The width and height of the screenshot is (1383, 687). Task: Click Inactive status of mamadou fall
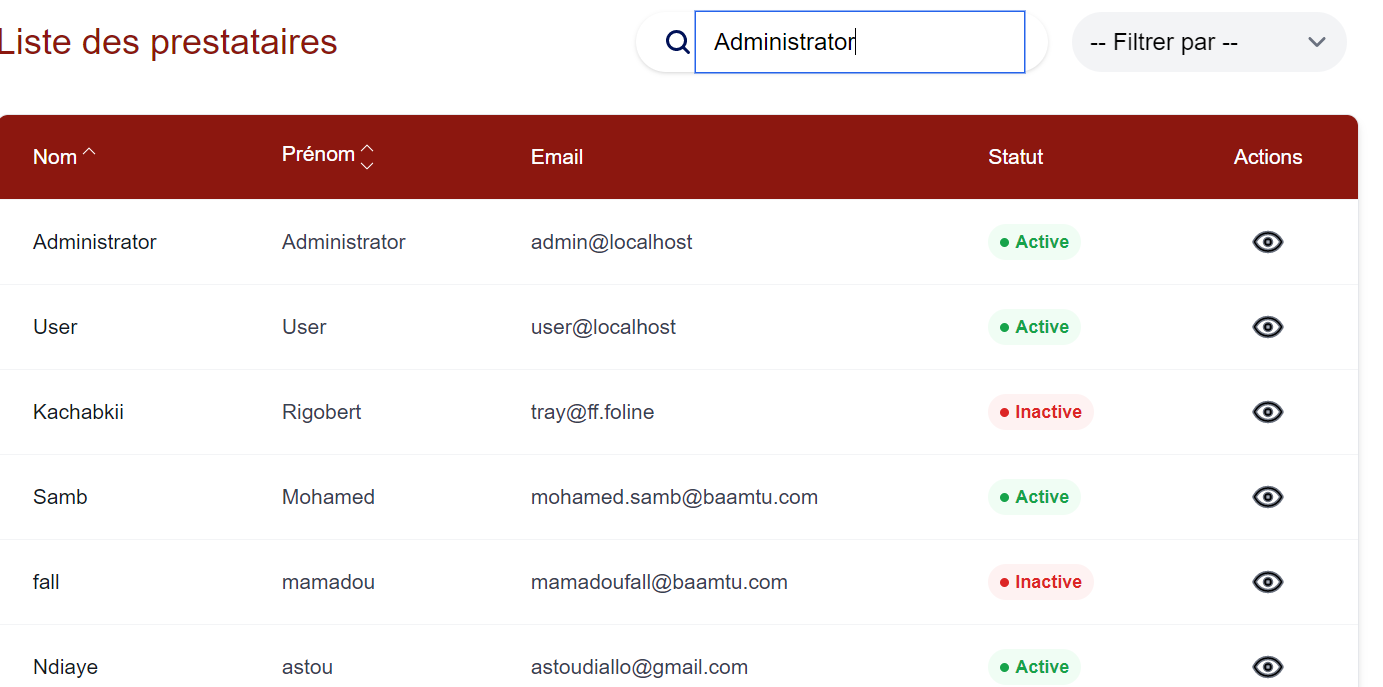pyautogui.click(x=1040, y=582)
